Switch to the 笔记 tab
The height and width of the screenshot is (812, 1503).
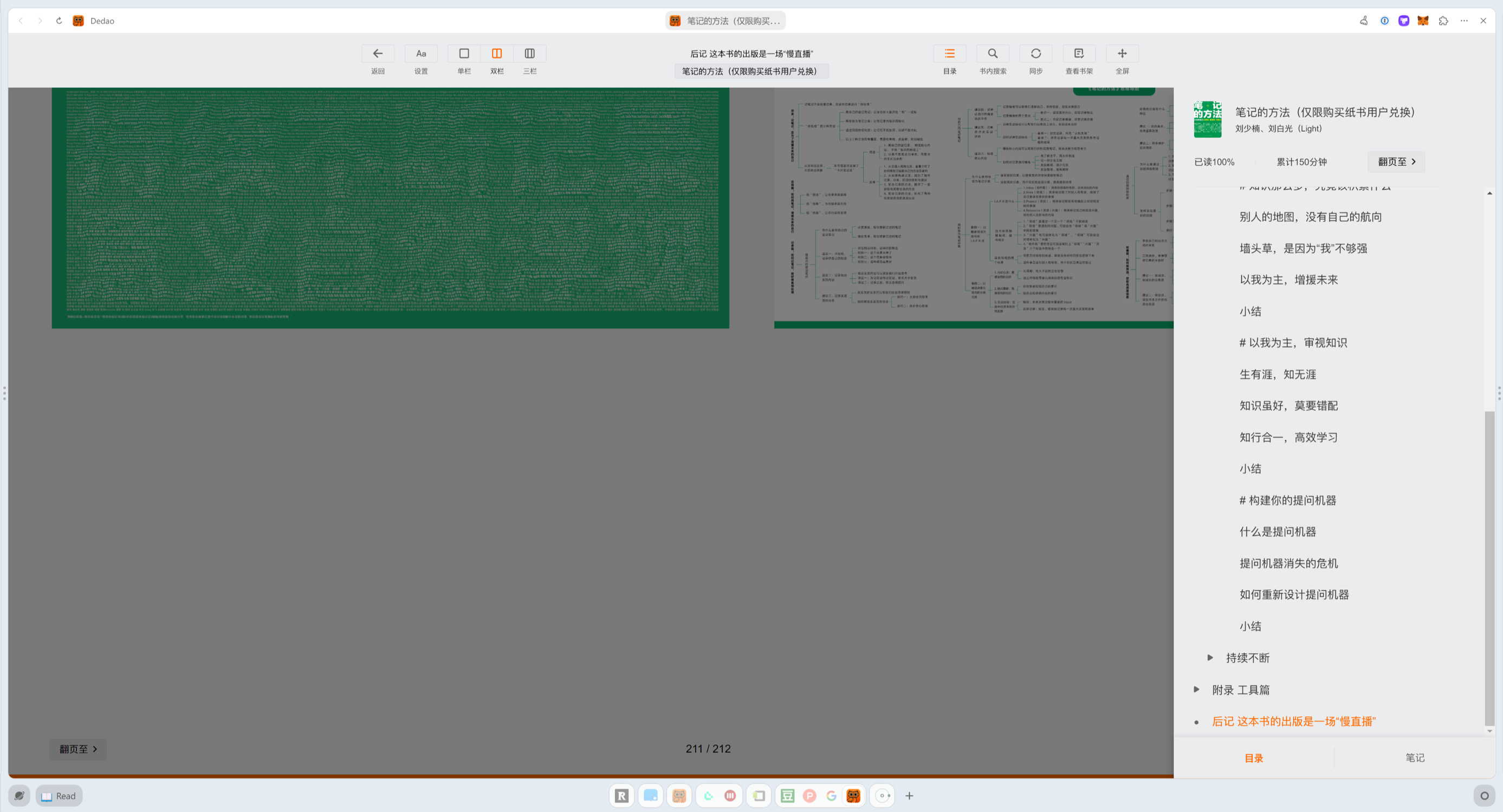[1414, 757]
